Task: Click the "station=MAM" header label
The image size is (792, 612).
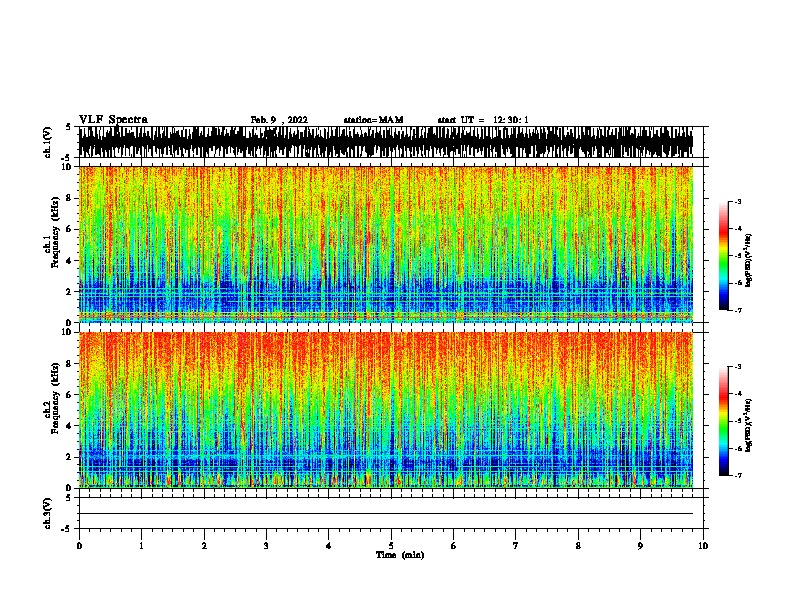Action: click(373, 120)
